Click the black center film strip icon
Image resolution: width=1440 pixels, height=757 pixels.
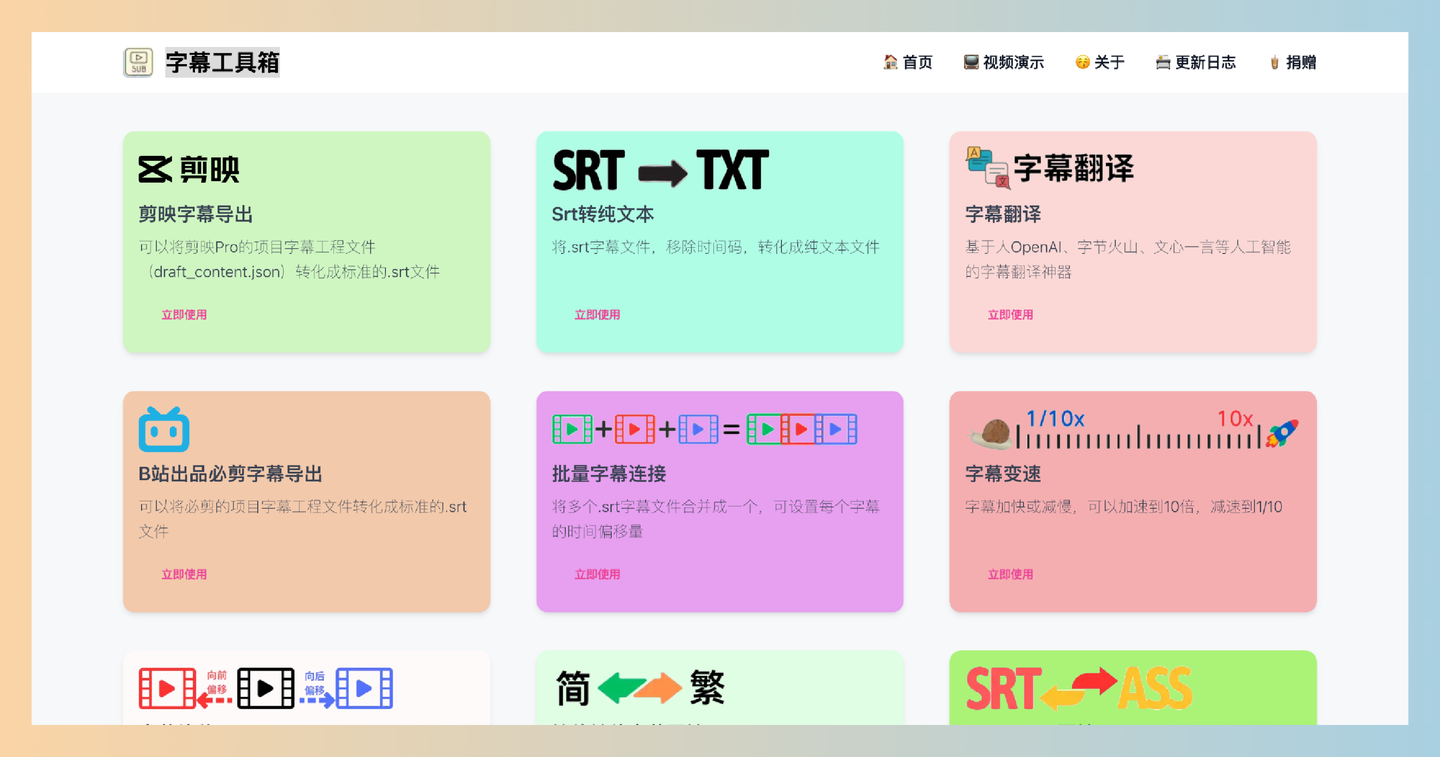[x=265, y=689]
